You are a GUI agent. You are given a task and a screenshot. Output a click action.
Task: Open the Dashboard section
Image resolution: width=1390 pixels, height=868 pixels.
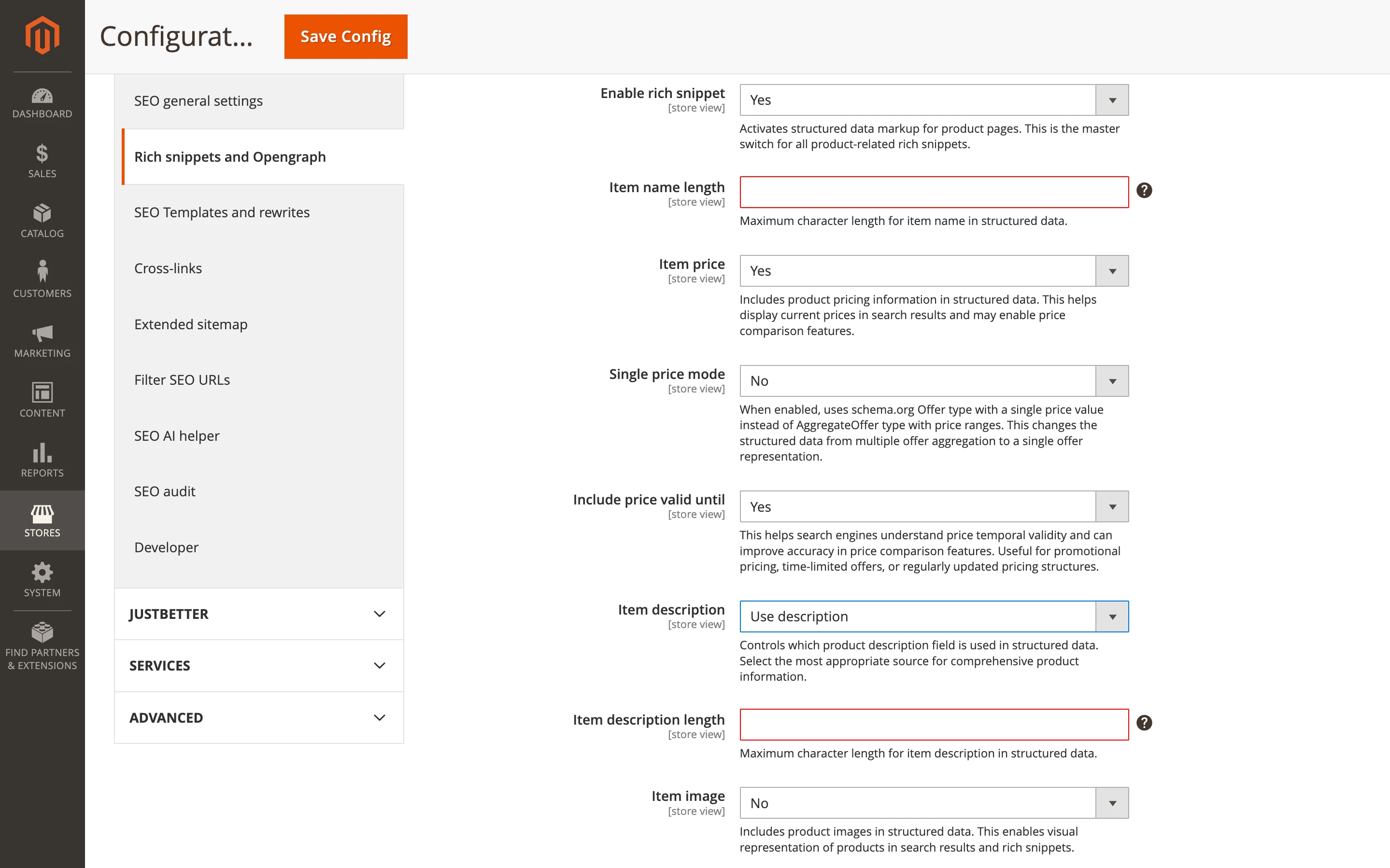pyautogui.click(x=42, y=103)
